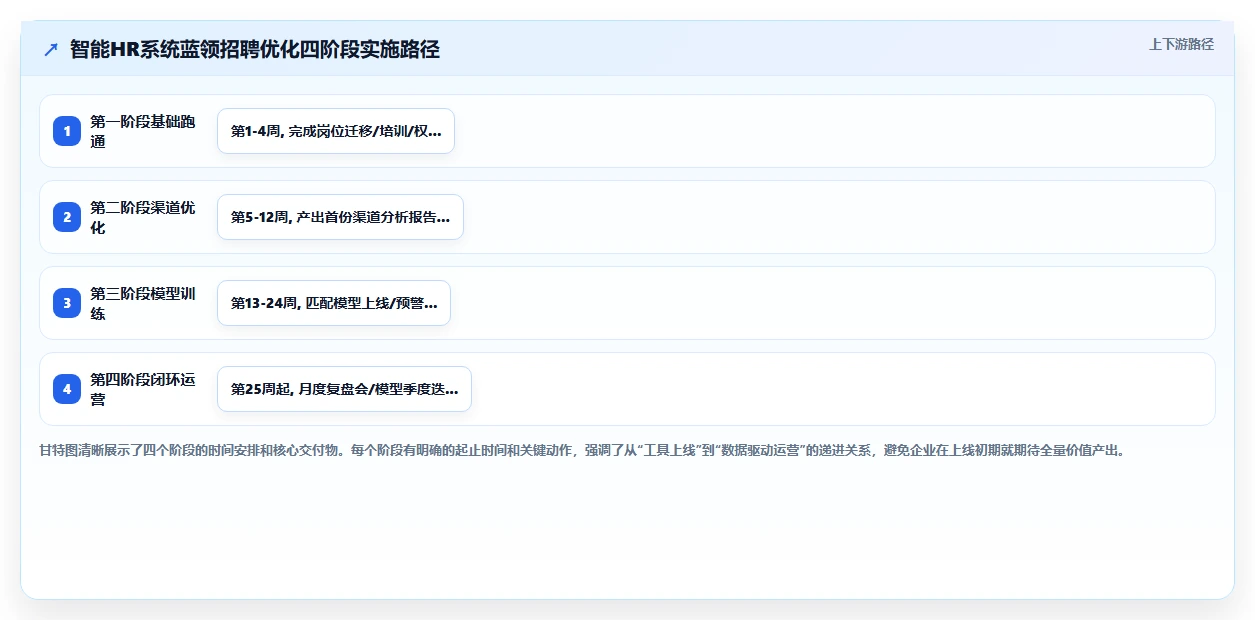Click the description paragraph starting with 甘特图清晰展示
The width and height of the screenshot is (1255, 620).
point(582,450)
